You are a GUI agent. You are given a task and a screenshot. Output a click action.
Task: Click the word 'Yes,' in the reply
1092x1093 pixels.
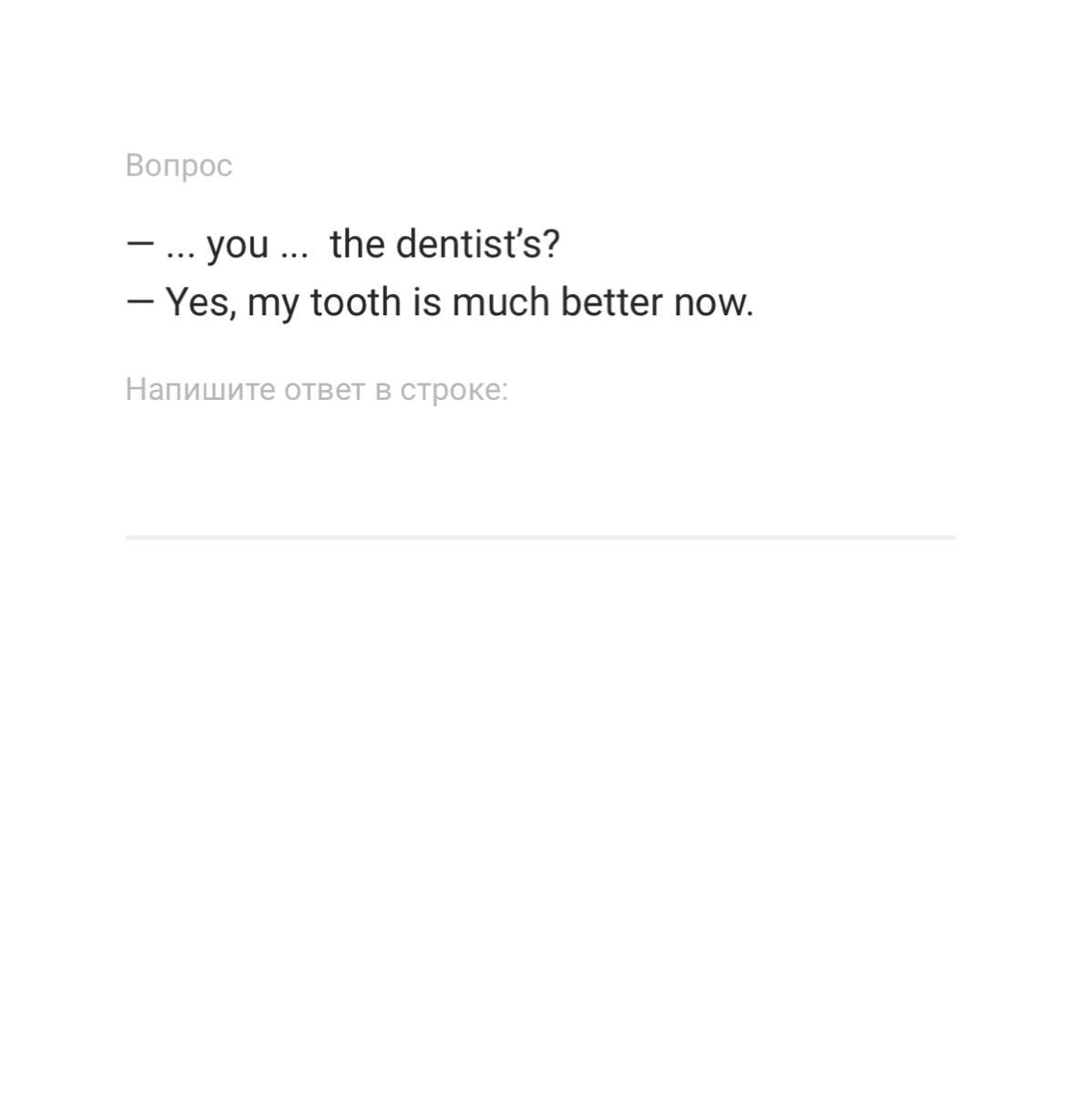201,302
